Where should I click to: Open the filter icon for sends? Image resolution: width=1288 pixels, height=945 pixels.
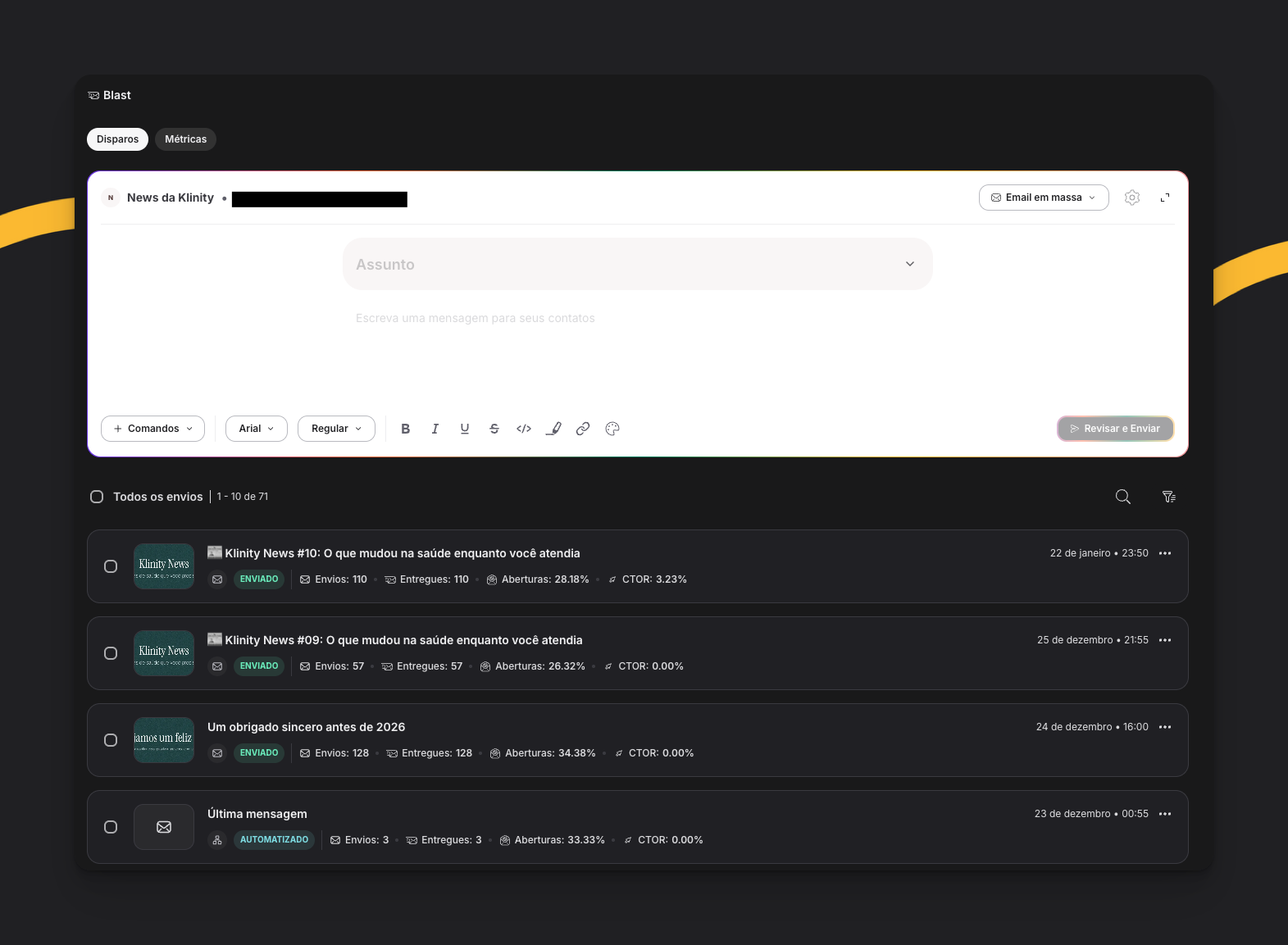[x=1169, y=497]
